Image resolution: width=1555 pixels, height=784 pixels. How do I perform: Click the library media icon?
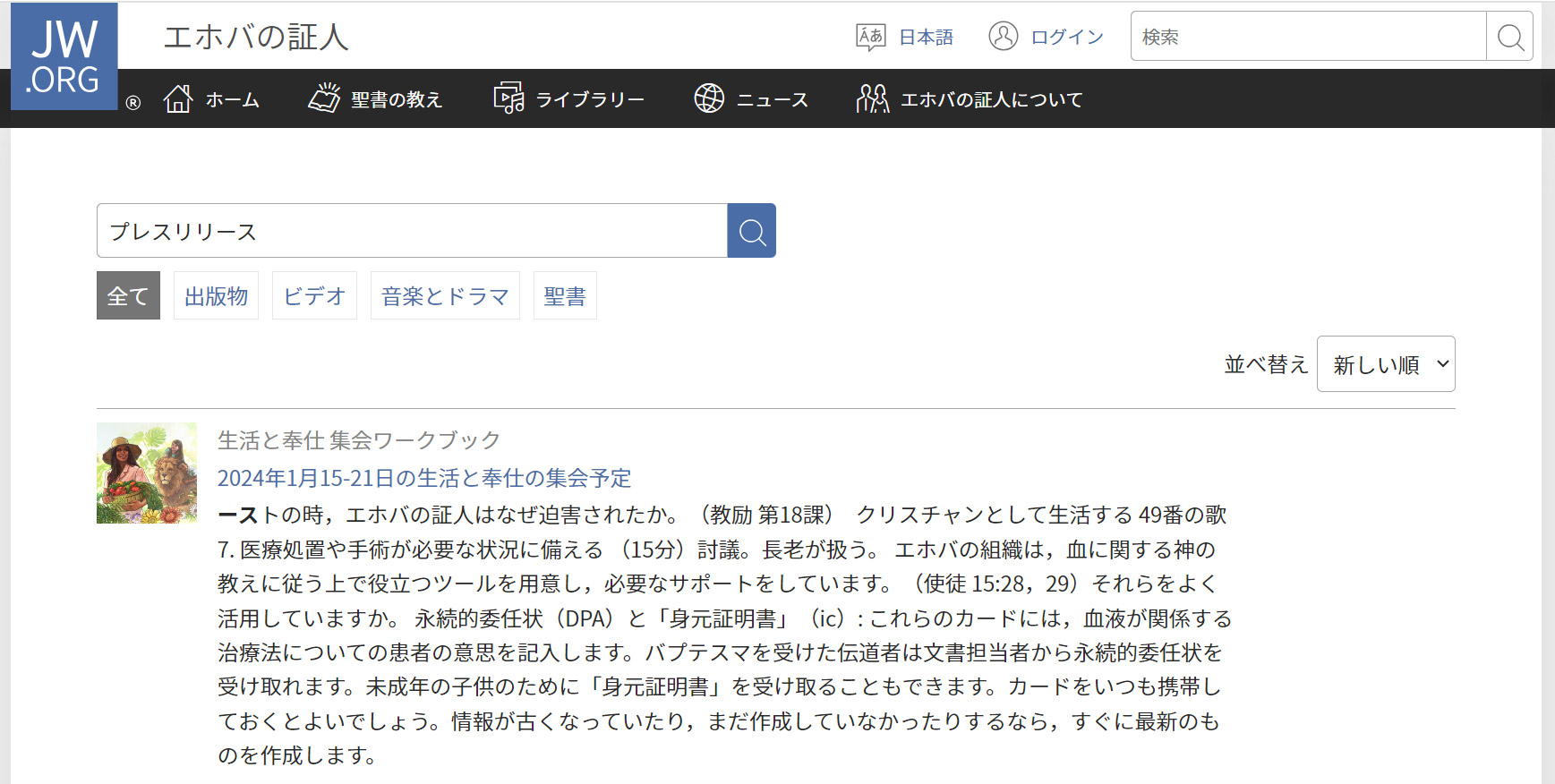[508, 98]
